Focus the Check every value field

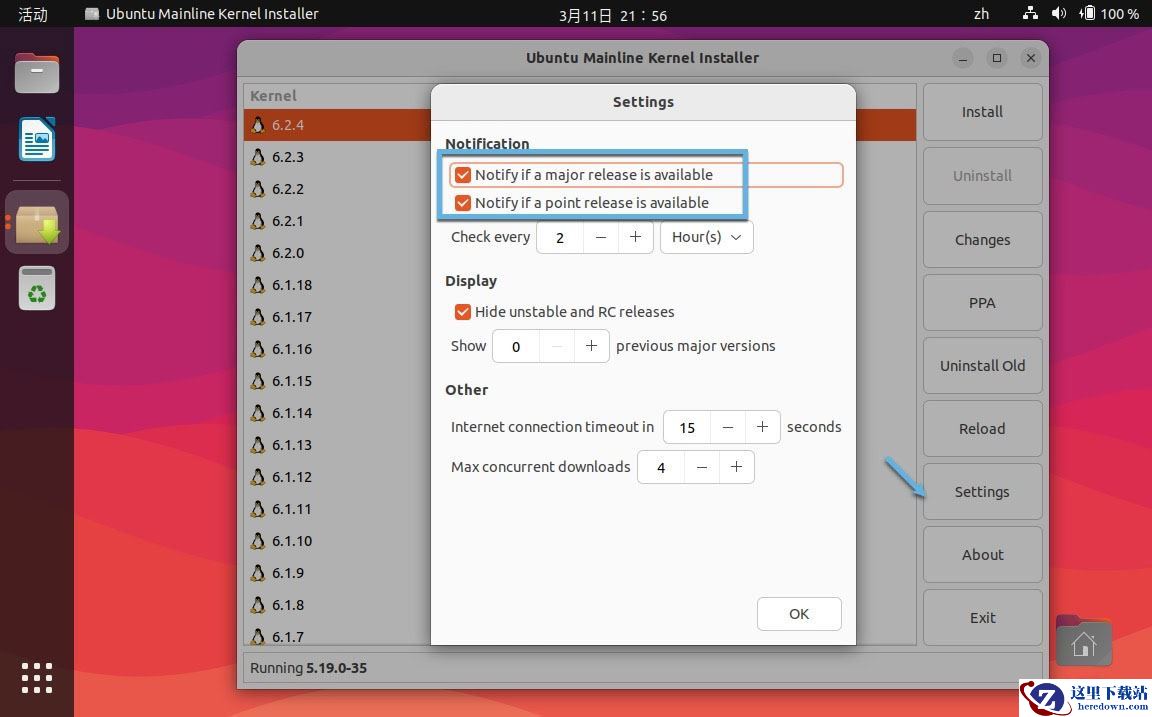(x=561, y=237)
